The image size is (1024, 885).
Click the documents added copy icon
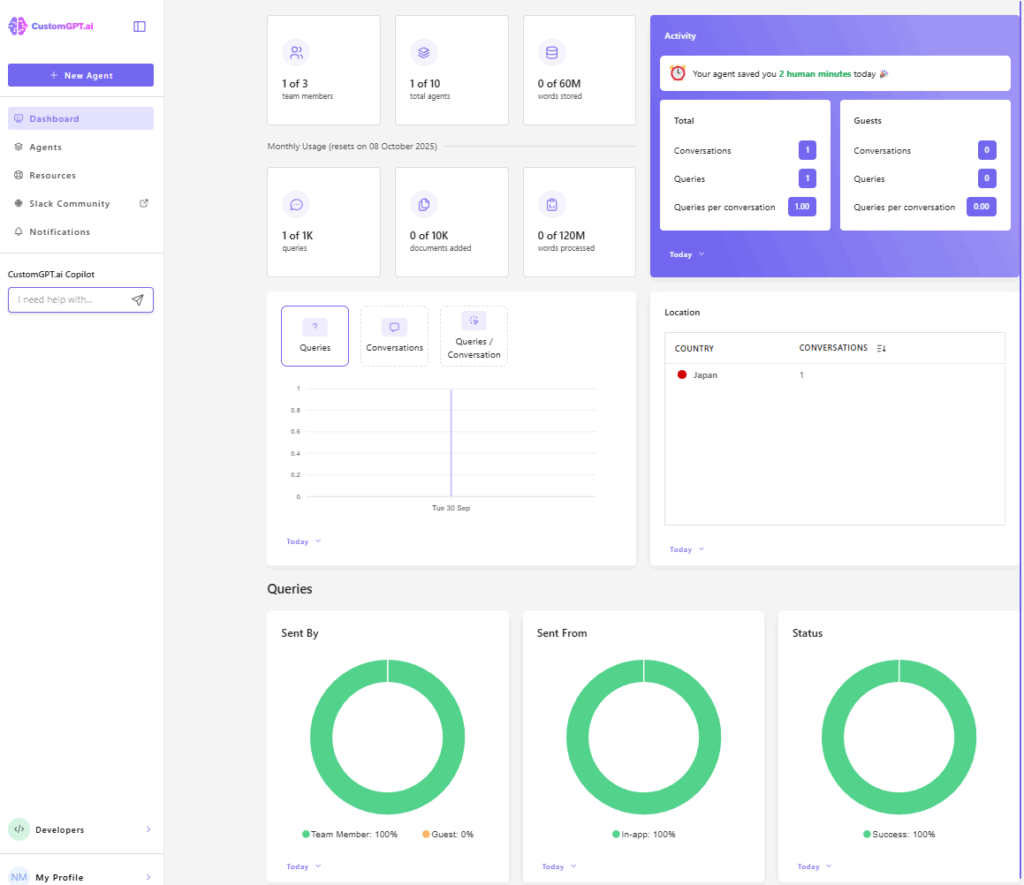(x=424, y=204)
